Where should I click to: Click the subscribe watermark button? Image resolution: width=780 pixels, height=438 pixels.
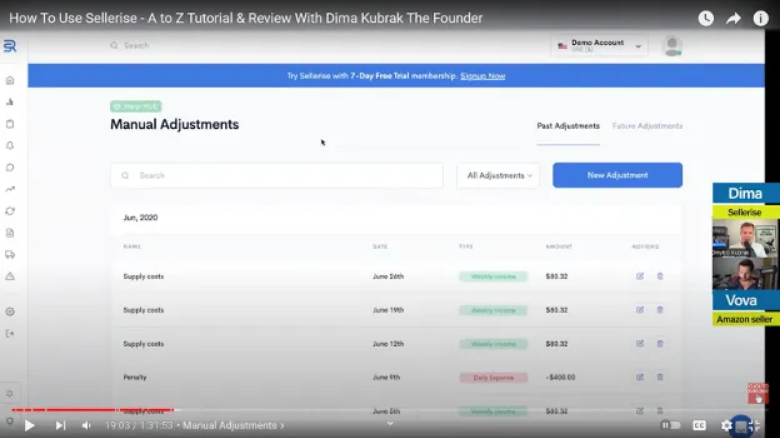click(x=758, y=393)
